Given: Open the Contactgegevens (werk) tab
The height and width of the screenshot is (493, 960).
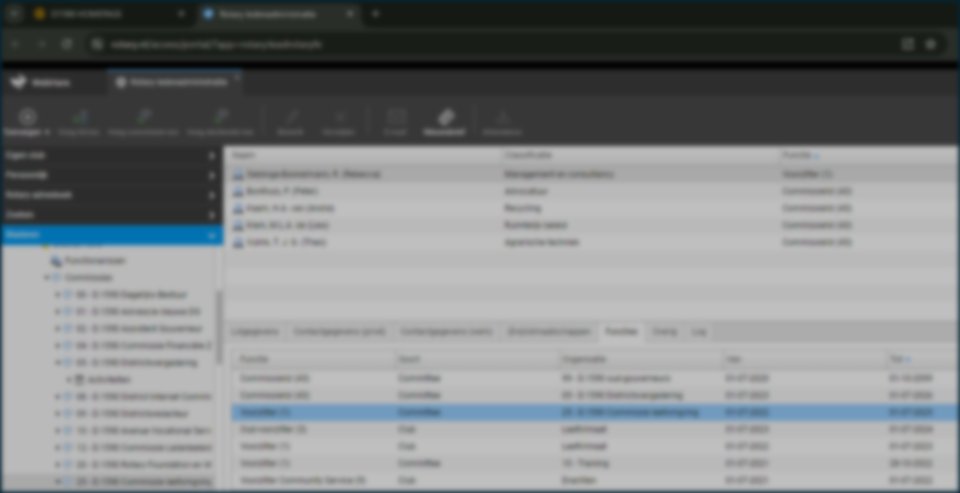Looking at the screenshot, I should [446, 332].
